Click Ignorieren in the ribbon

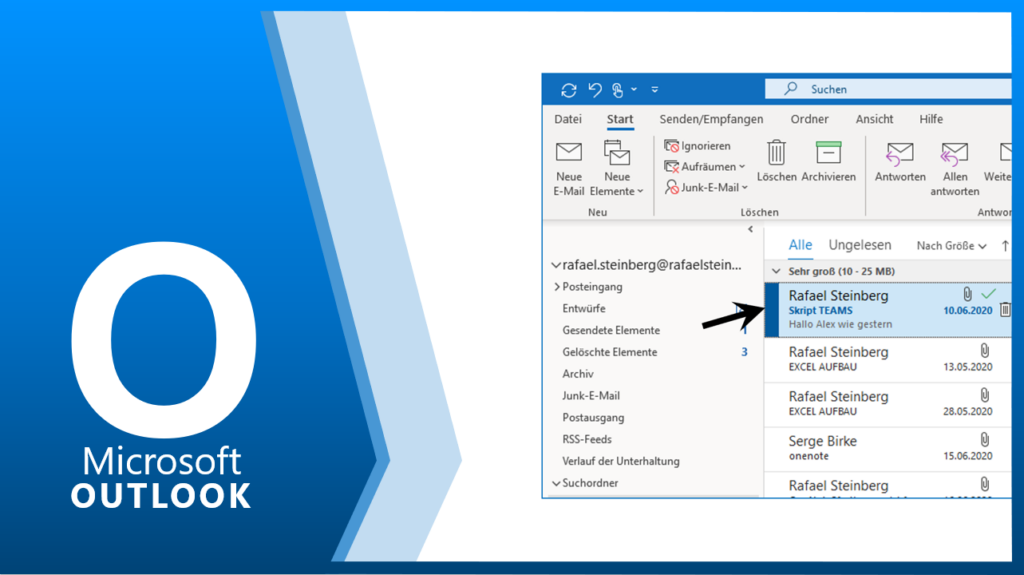697,146
